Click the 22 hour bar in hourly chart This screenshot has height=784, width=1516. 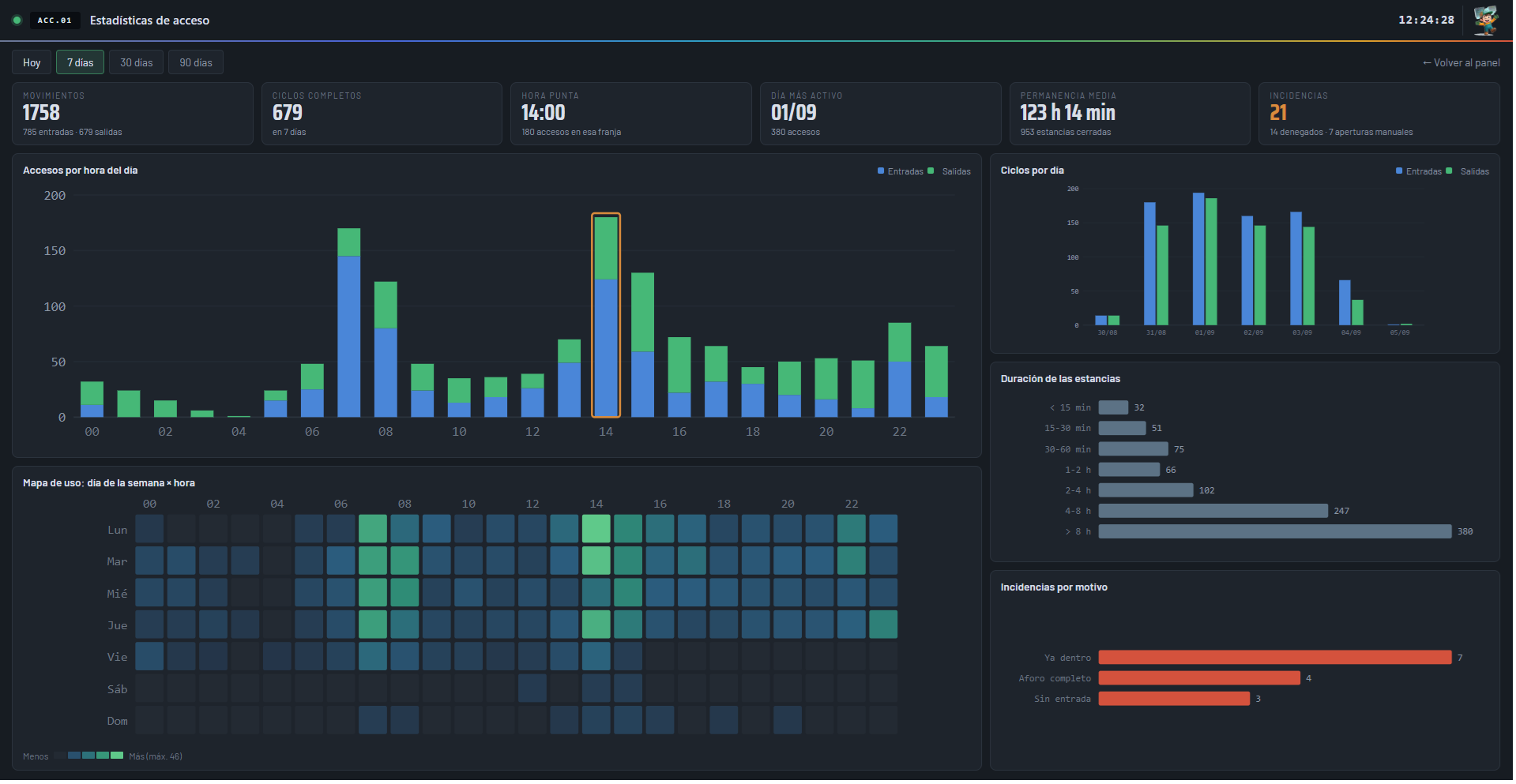point(900,369)
